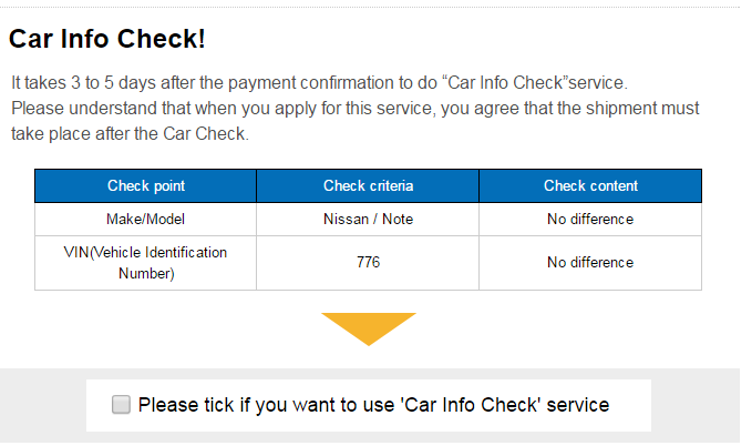Click the 'Please tick if you want' label text
Screen dimensions: 740x443
pyautogui.click(x=373, y=405)
